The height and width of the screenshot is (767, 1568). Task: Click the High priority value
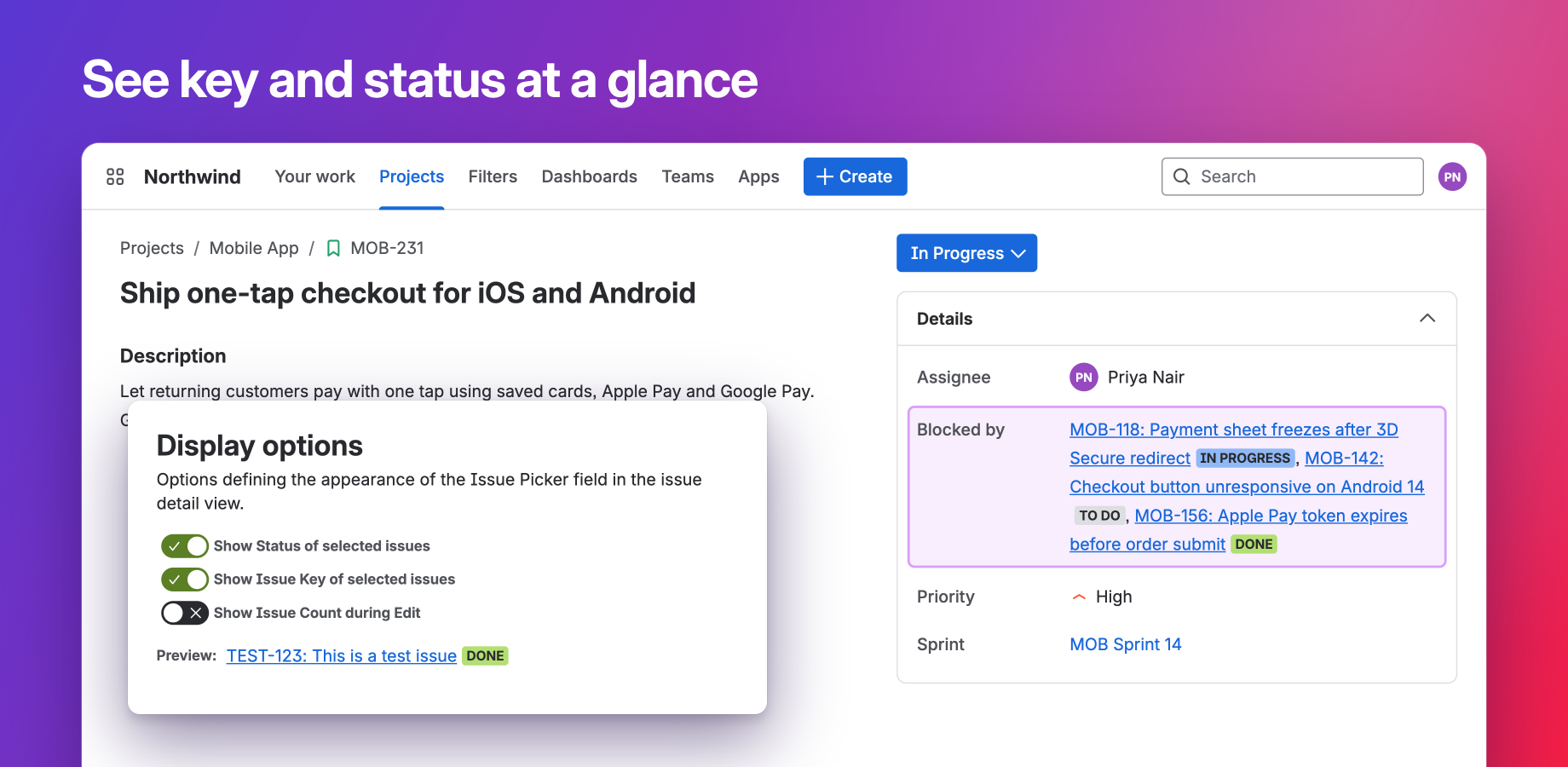1114,597
